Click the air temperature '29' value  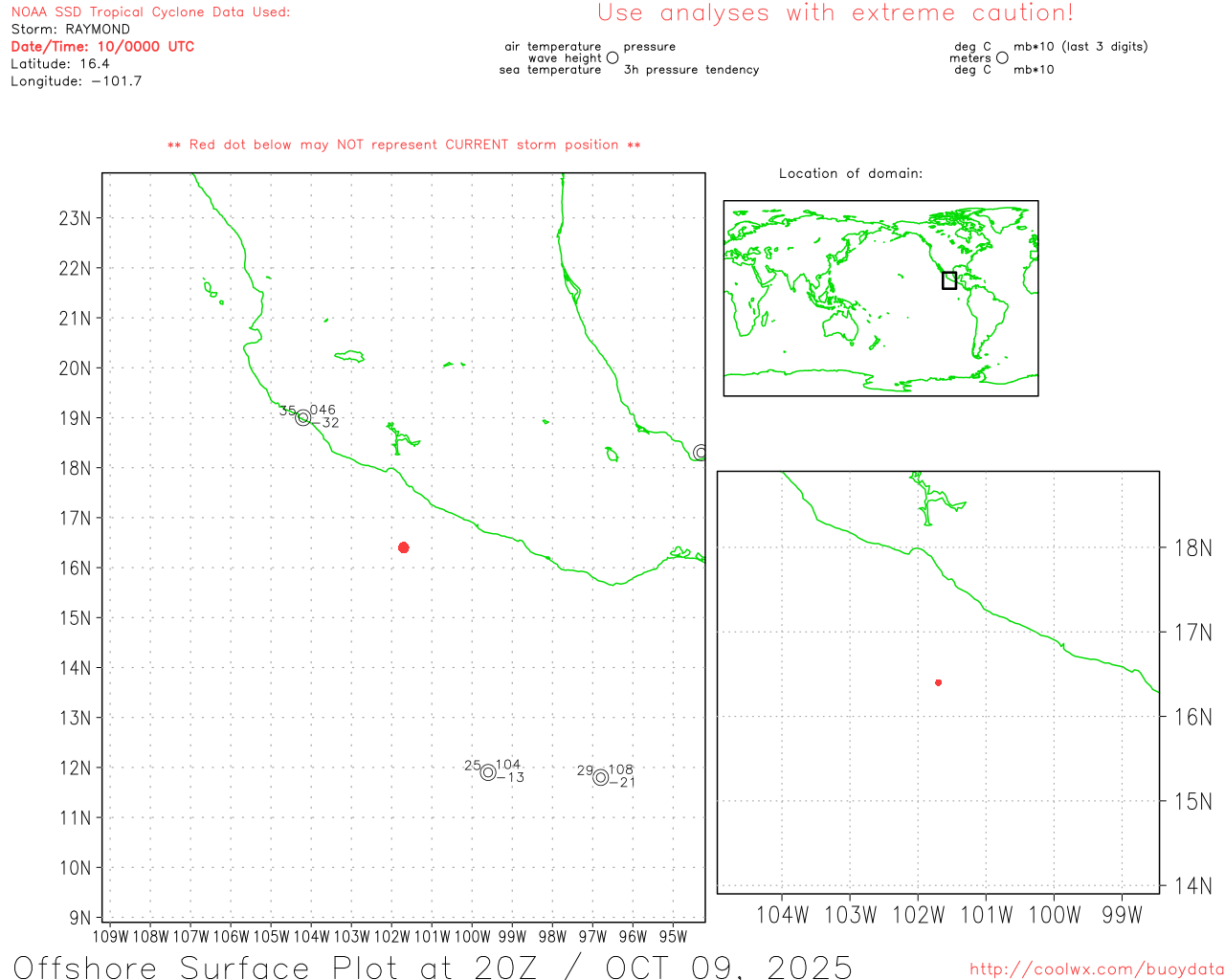click(585, 770)
